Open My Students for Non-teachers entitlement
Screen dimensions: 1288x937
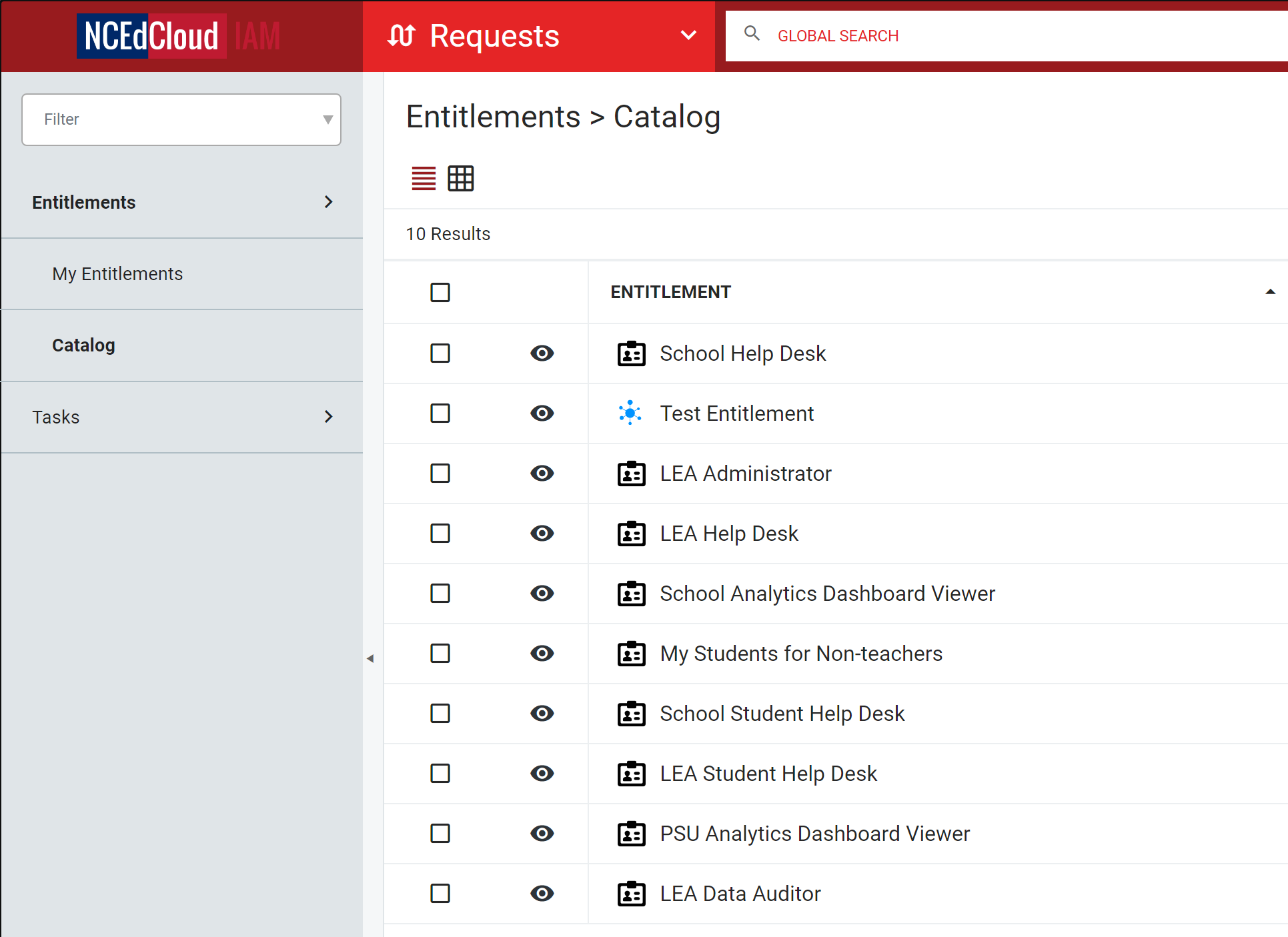tap(801, 654)
